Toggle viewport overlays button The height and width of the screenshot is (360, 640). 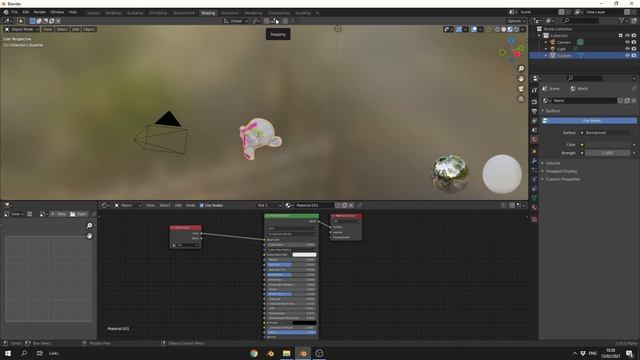click(474, 29)
